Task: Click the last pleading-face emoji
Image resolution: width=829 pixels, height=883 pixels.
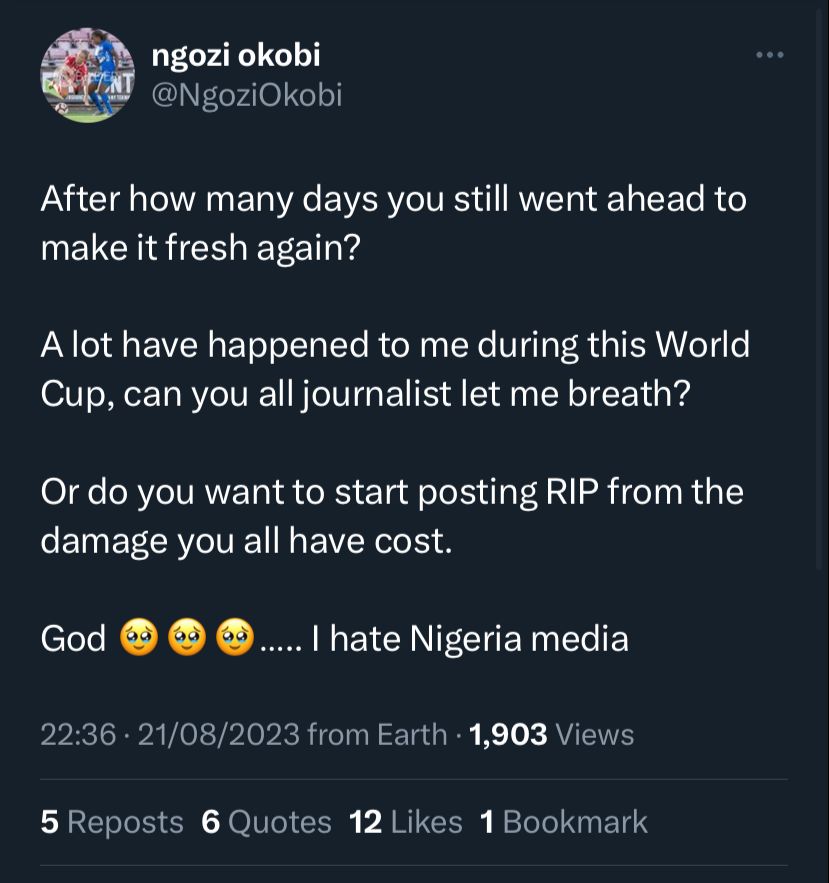Action: pos(234,638)
